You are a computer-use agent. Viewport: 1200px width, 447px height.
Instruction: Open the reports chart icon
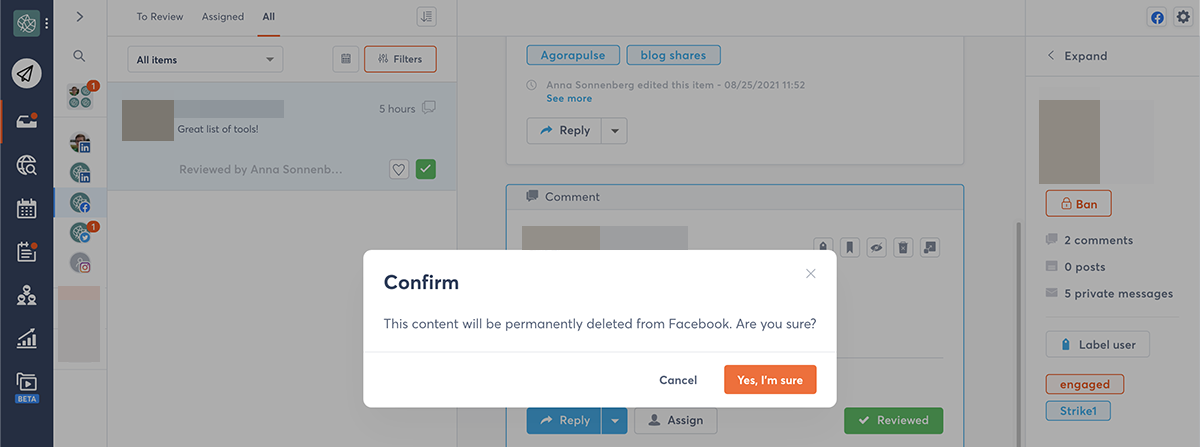pyautogui.click(x=27, y=339)
